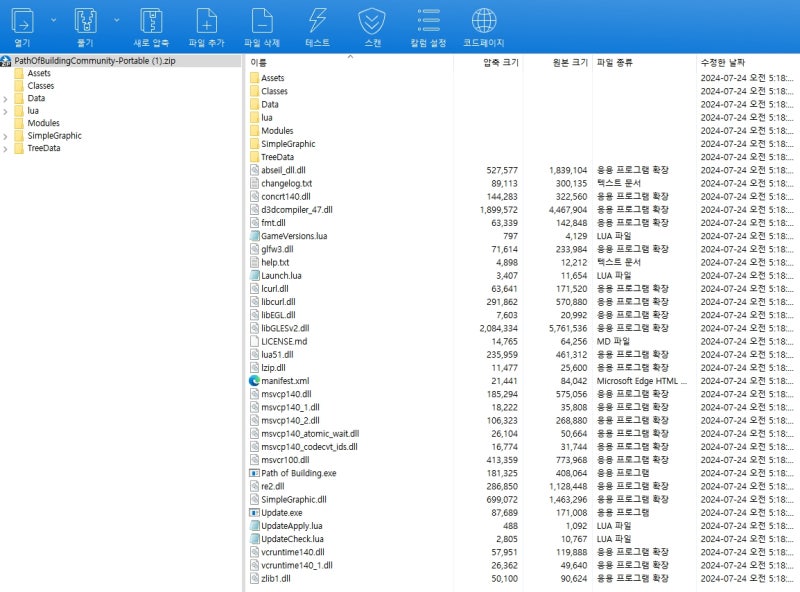Select the file zlib1.dll

pyautogui.click(x=276, y=578)
